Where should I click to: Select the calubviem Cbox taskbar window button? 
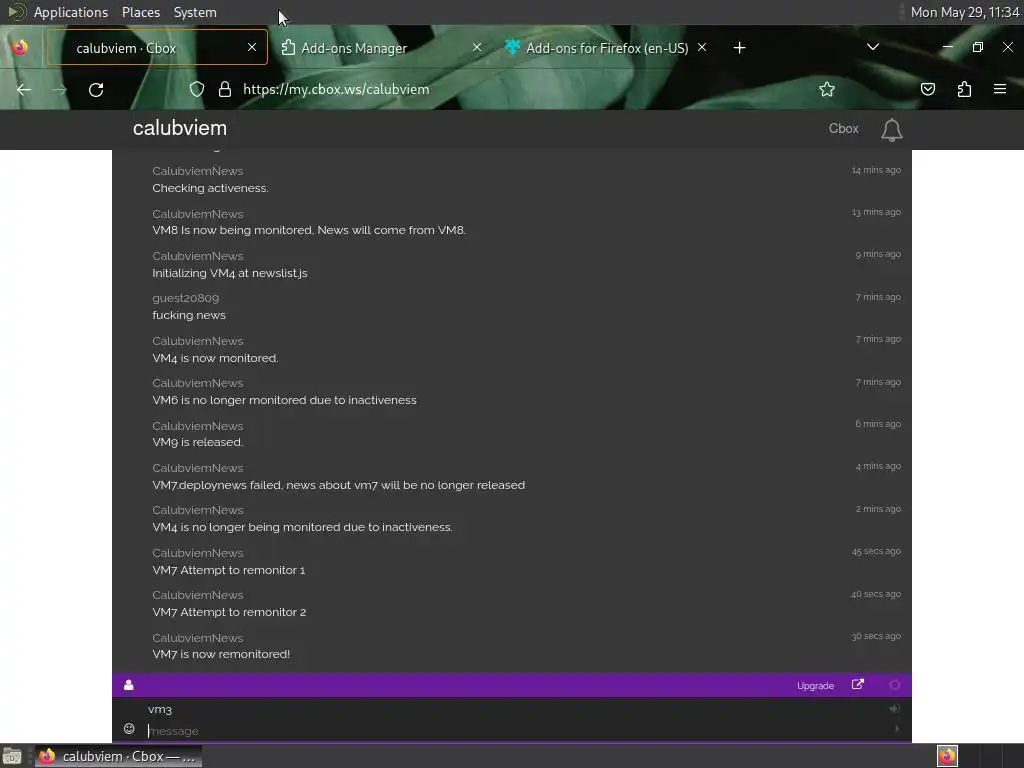click(x=118, y=756)
